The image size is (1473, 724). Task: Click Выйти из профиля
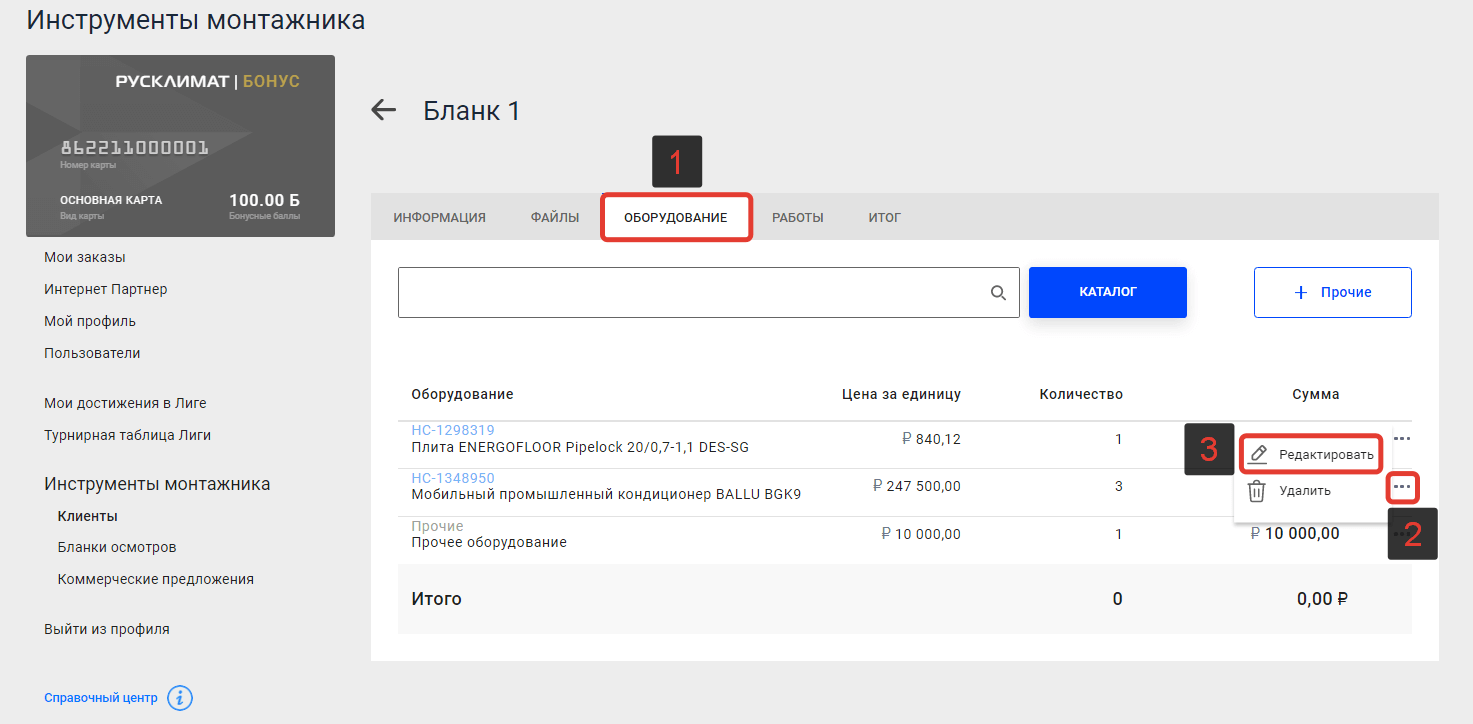(107, 629)
